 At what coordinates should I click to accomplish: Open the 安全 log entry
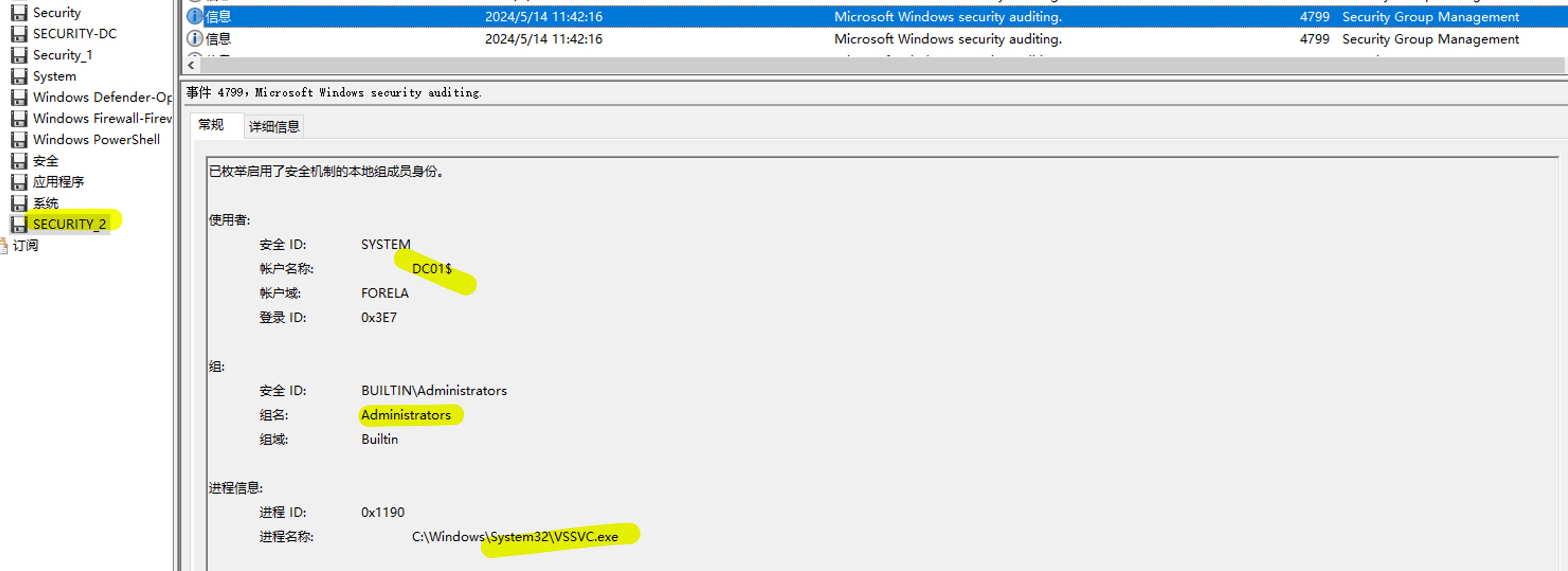pos(46,162)
